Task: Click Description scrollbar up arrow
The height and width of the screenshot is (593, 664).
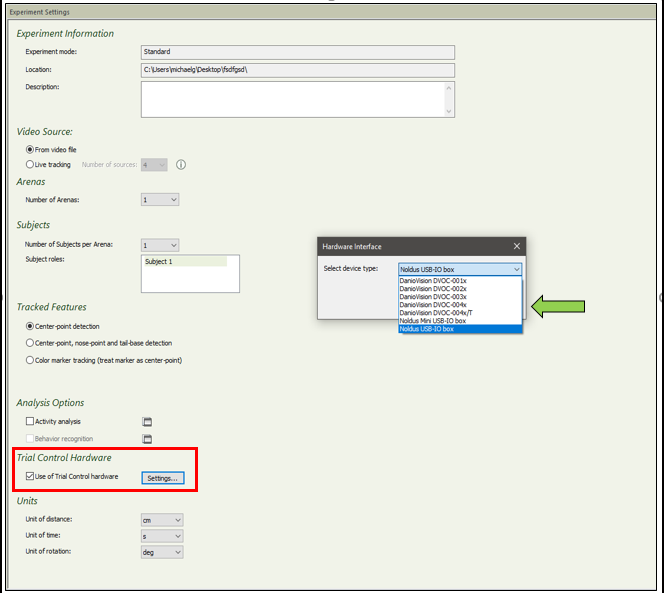Action: (449, 88)
